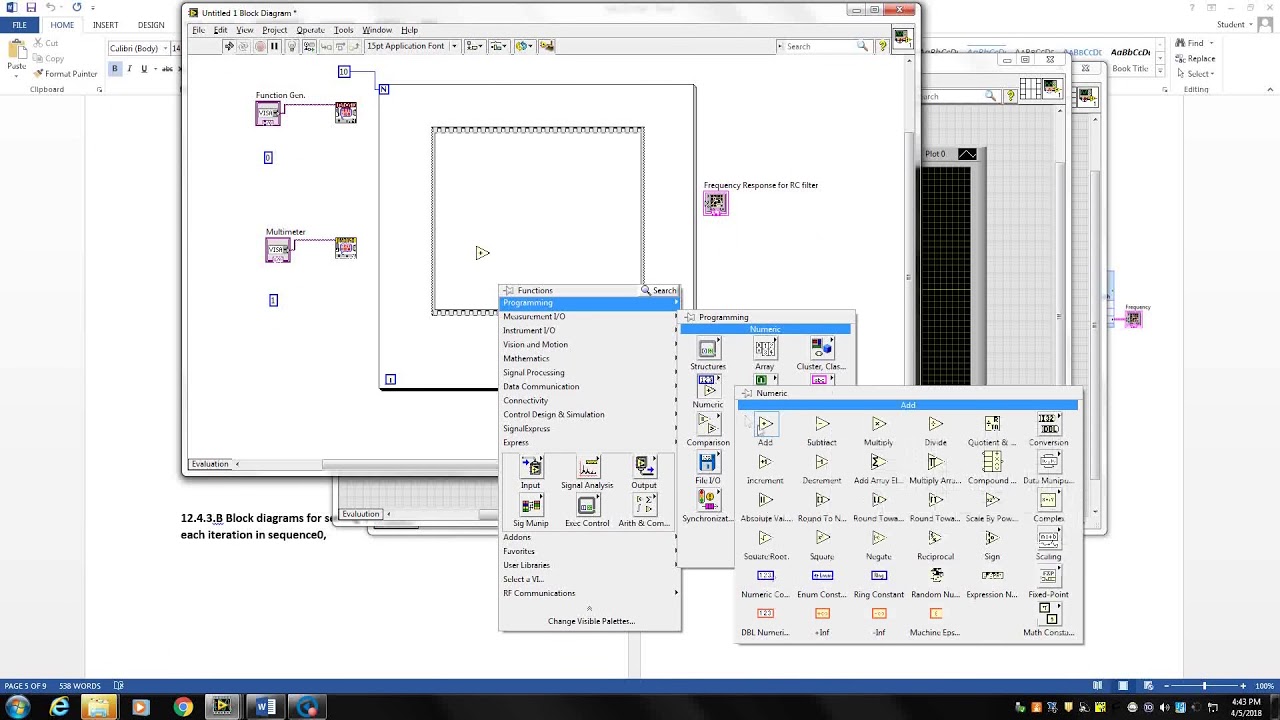Image resolution: width=1280 pixels, height=720 pixels.
Task: Pin the Numeric palette thumbtack
Action: point(747,393)
